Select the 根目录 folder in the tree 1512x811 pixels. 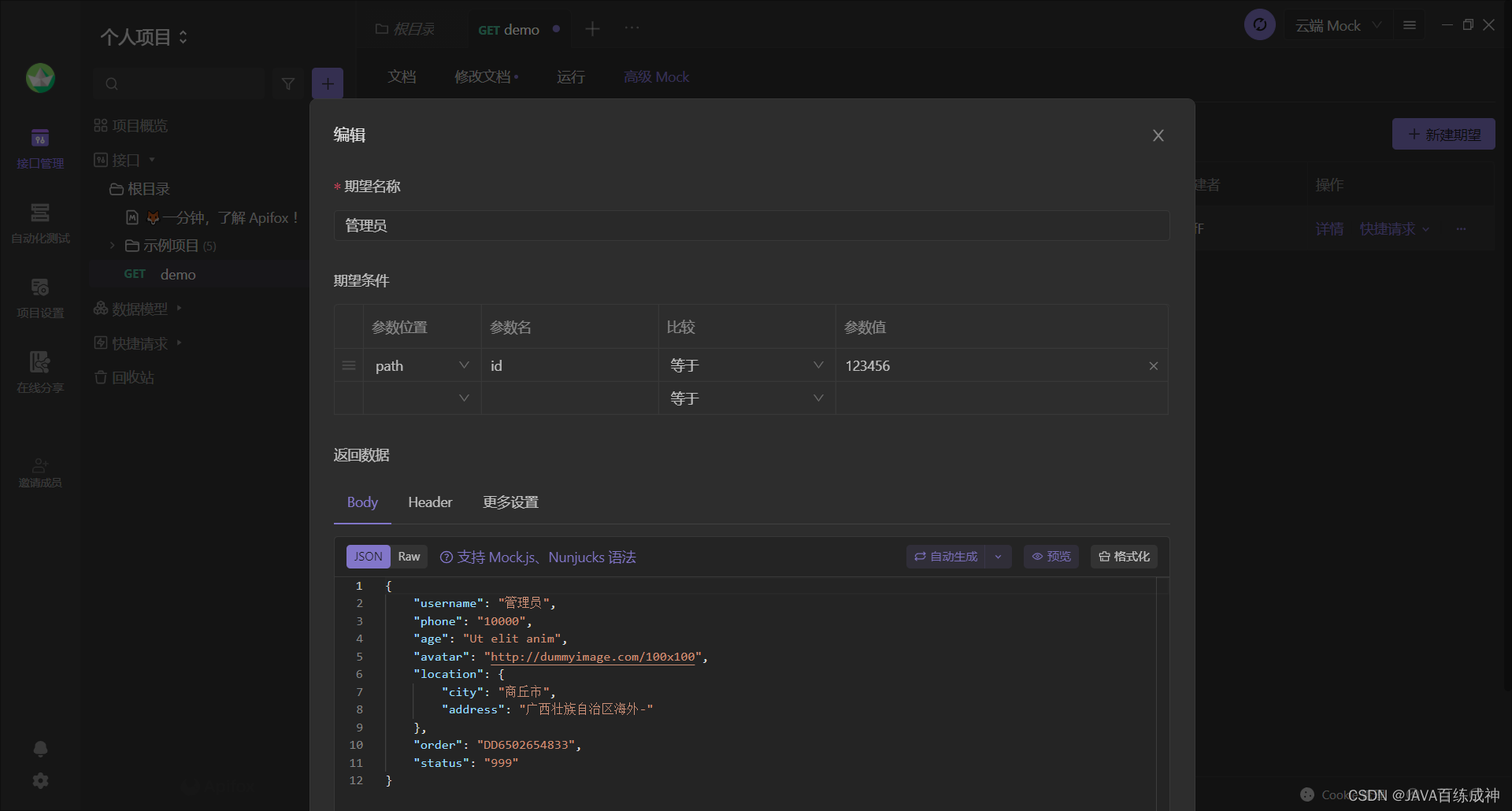139,189
